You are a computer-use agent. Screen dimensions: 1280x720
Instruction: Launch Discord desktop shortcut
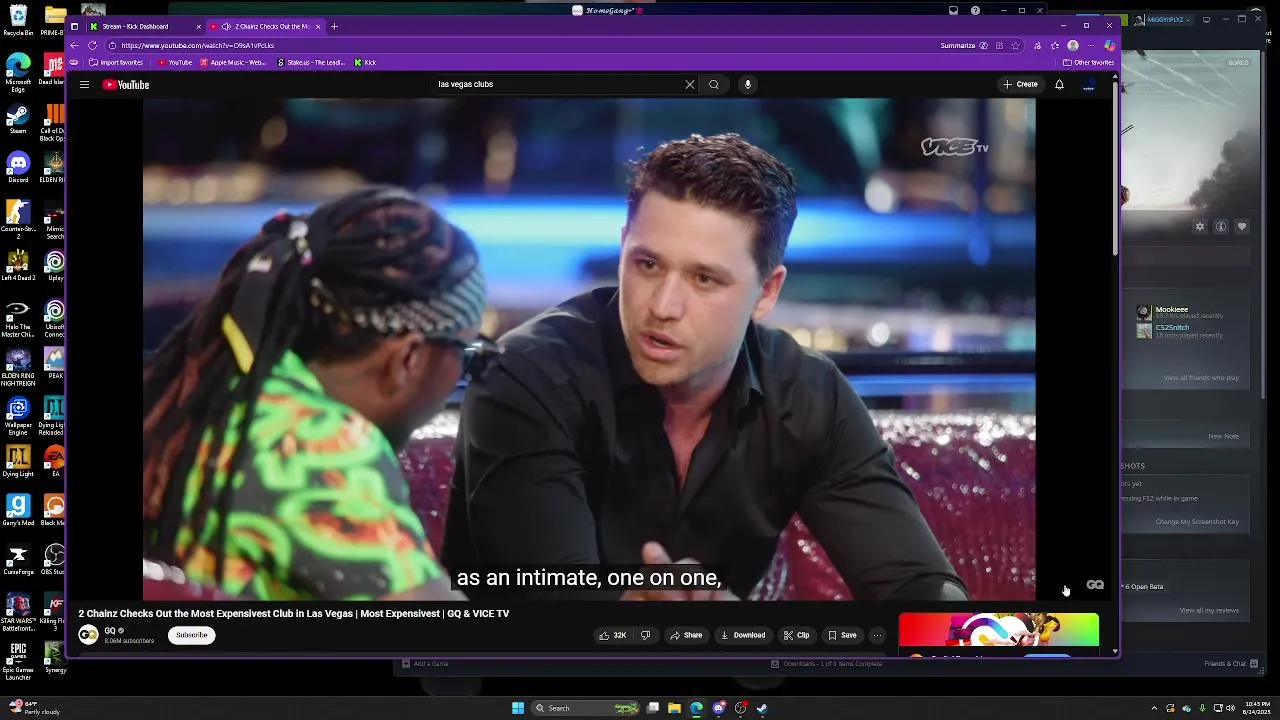[x=18, y=167]
